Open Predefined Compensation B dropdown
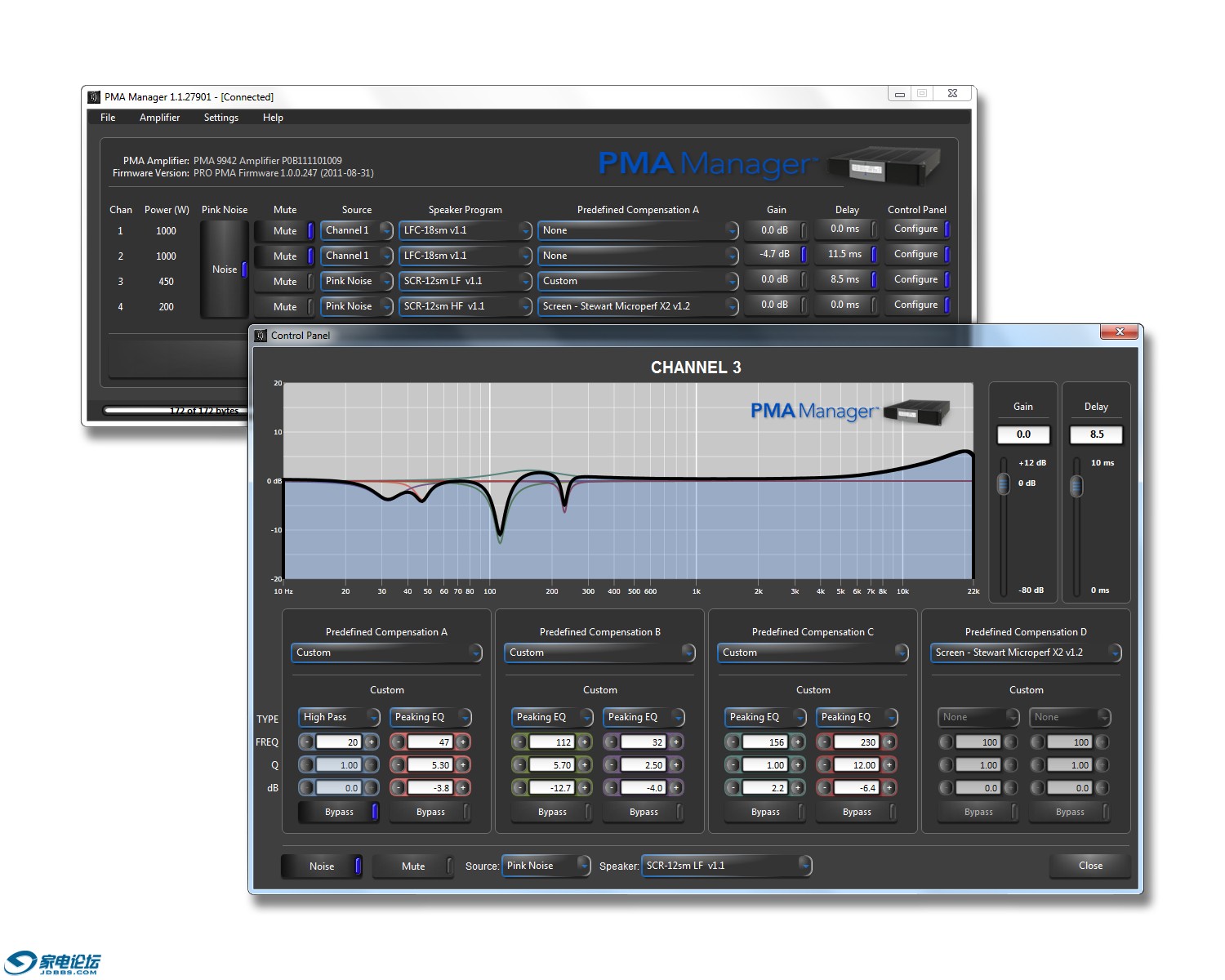 [x=599, y=653]
